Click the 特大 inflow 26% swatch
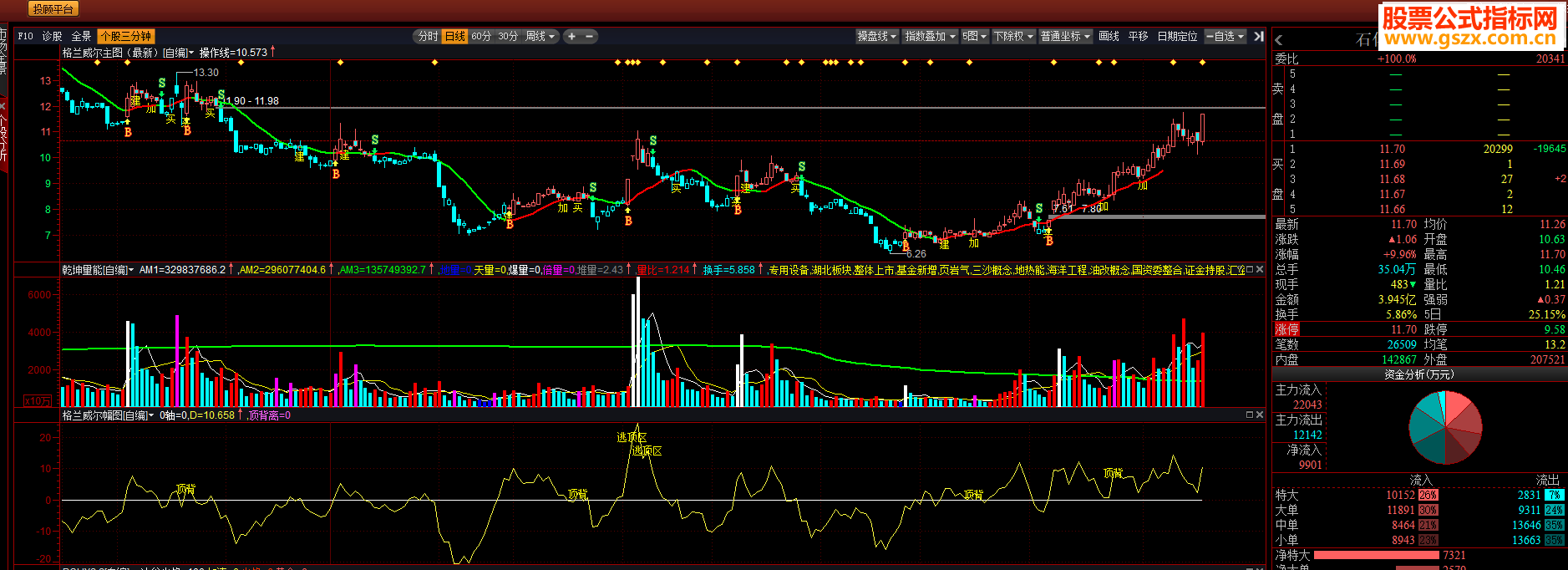Image resolution: width=1568 pixels, height=570 pixels. click(1428, 495)
